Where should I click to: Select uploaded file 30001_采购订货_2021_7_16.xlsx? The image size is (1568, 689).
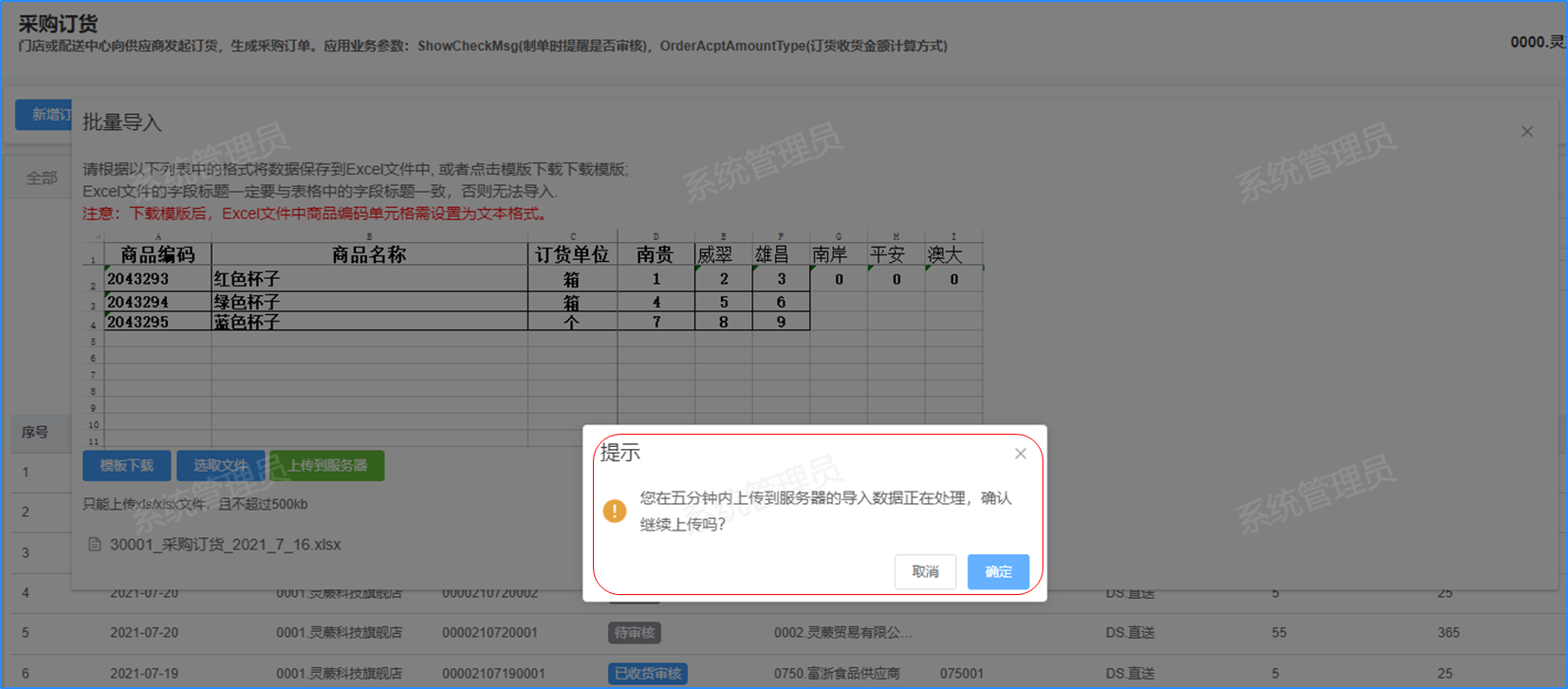[x=226, y=545]
